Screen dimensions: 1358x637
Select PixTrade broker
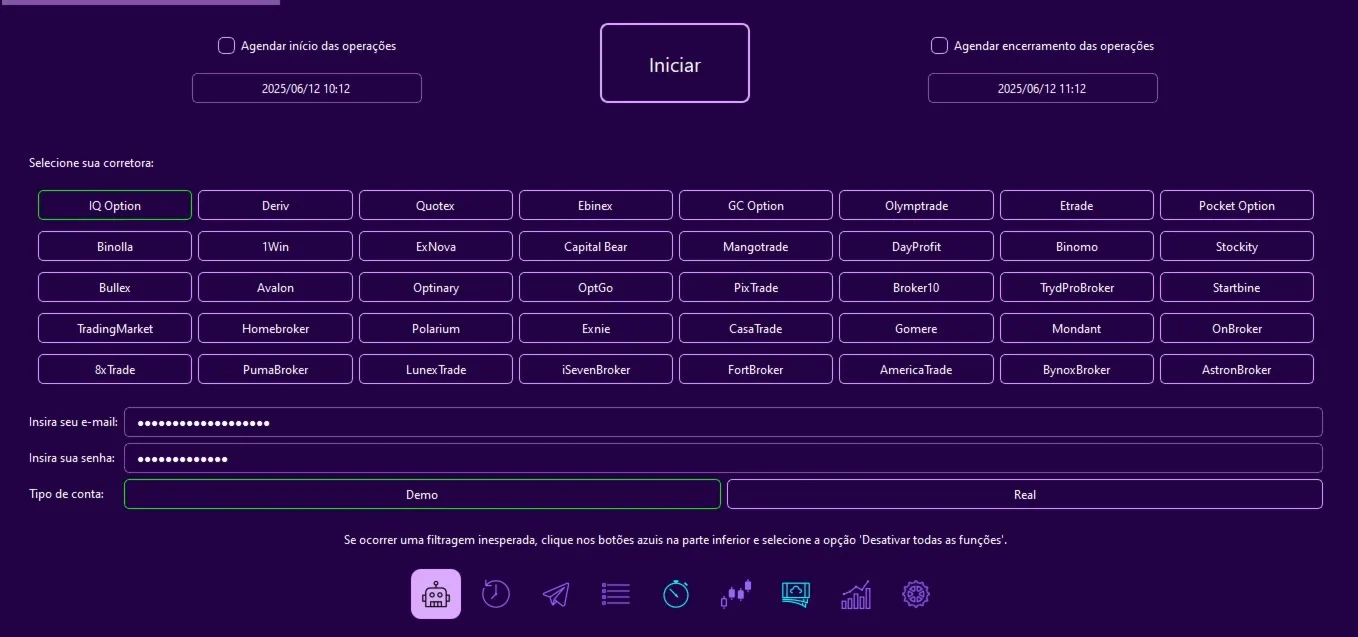pyautogui.click(x=756, y=287)
